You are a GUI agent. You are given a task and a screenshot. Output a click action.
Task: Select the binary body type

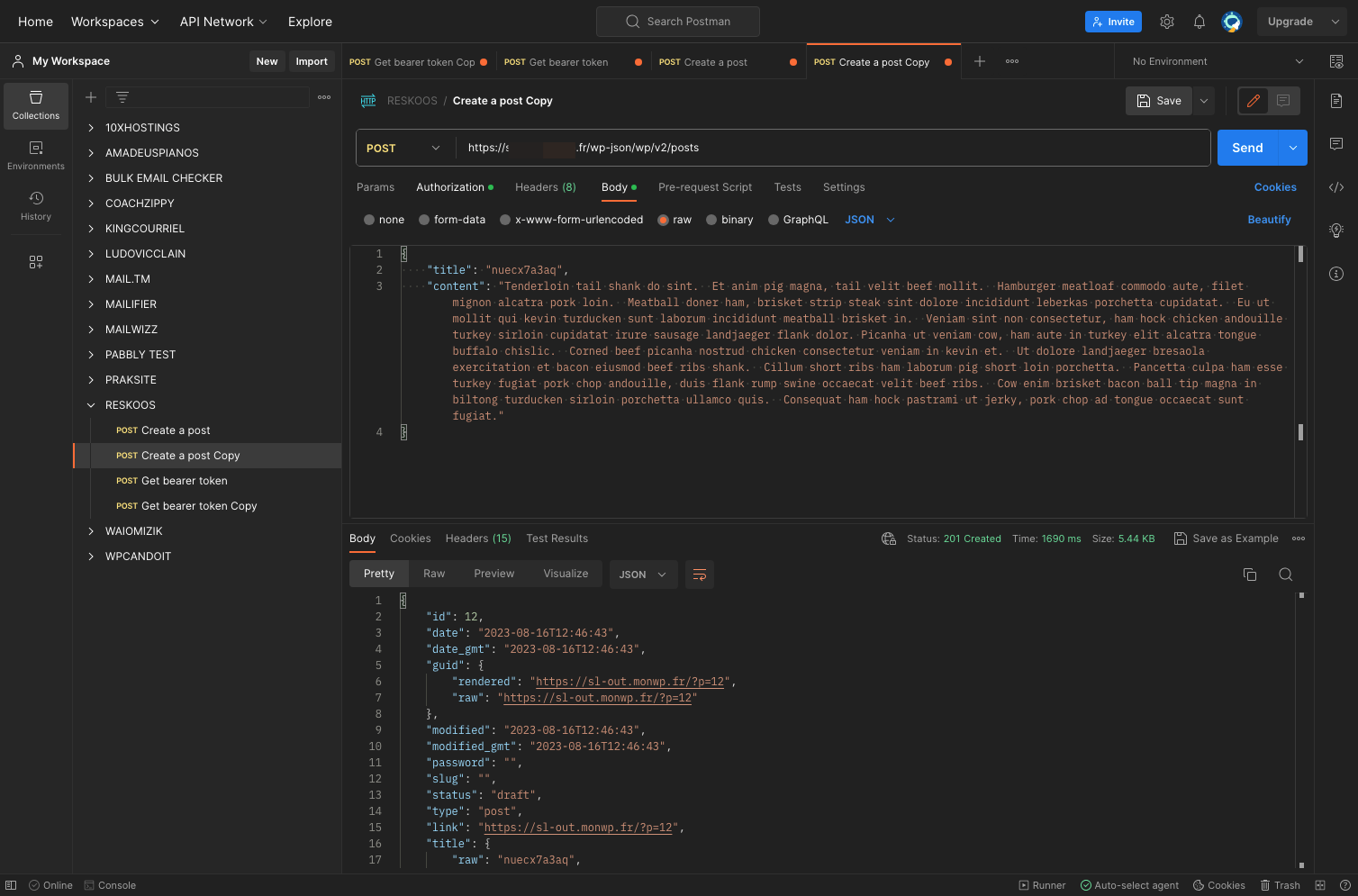[729, 220]
